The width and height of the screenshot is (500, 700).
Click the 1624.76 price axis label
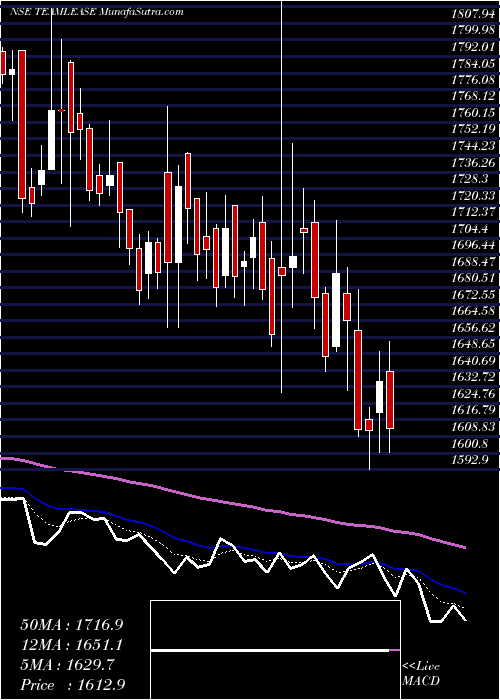coord(473,394)
